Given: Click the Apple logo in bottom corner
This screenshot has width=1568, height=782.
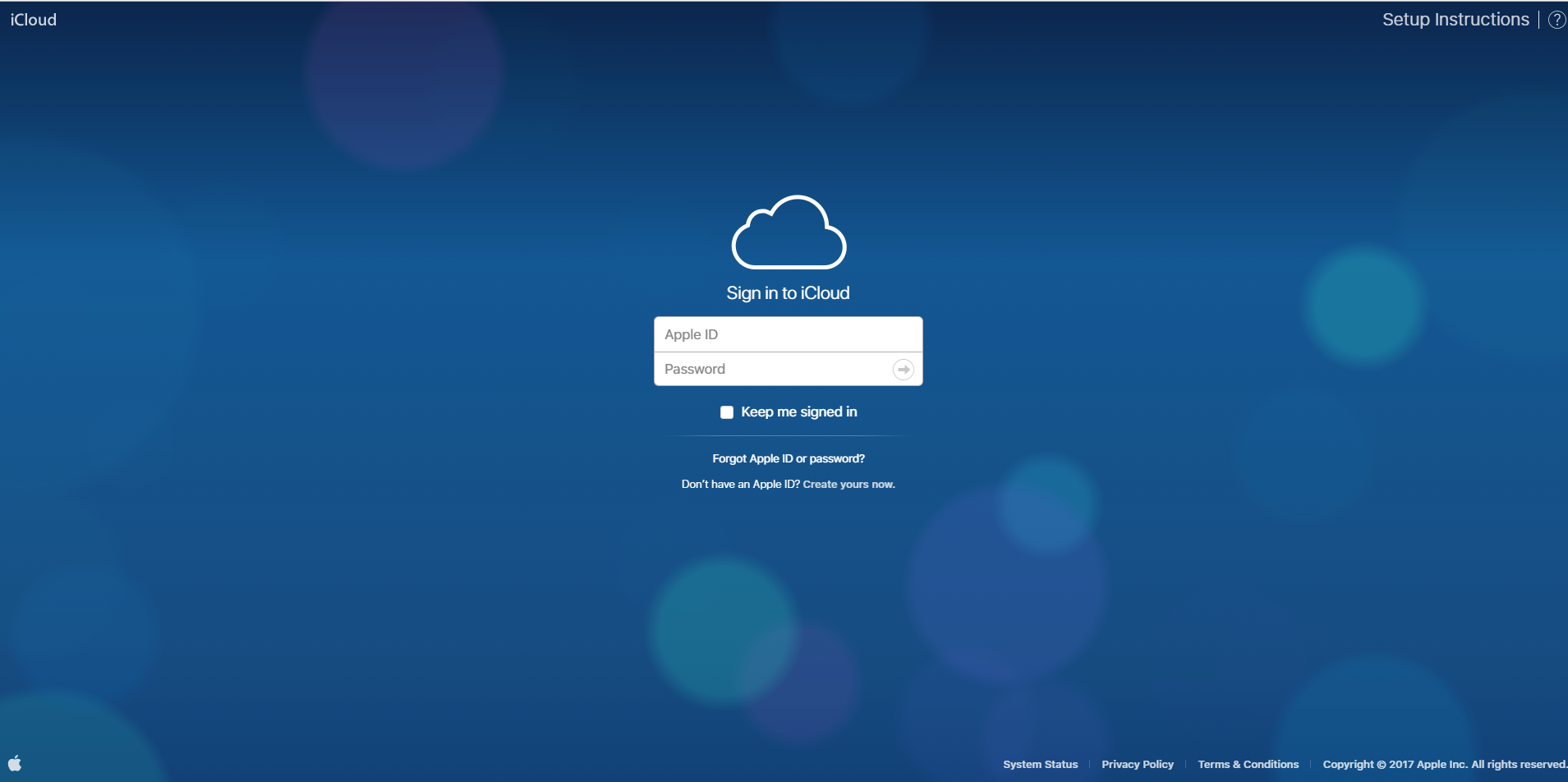Looking at the screenshot, I should (15, 763).
